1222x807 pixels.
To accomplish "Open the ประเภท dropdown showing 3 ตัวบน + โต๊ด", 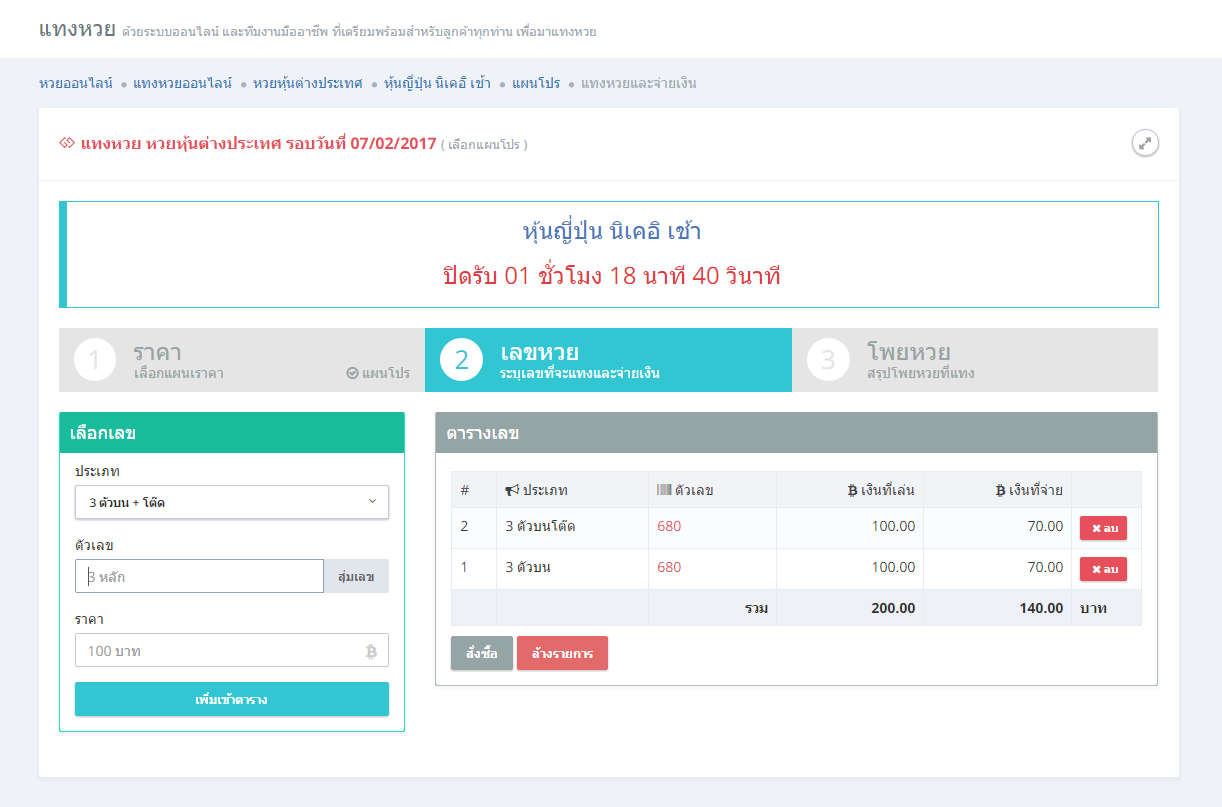I will (x=231, y=502).
